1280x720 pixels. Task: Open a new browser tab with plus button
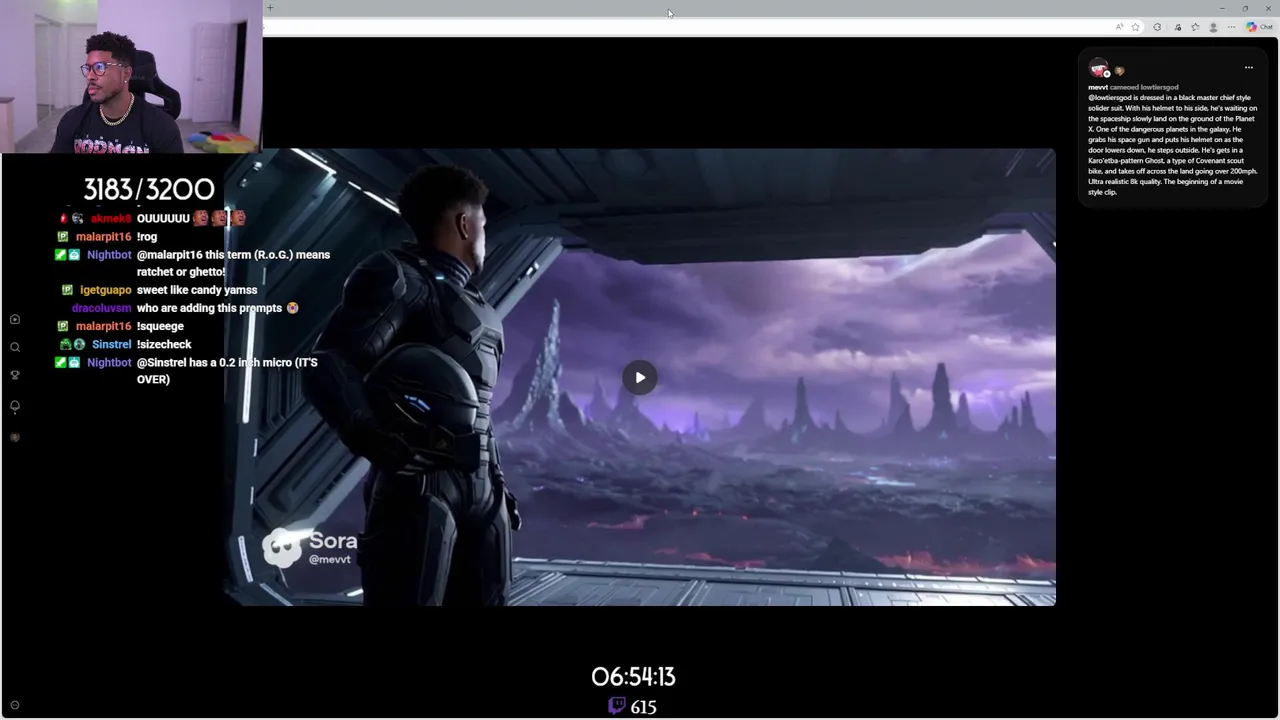pyautogui.click(x=270, y=8)
